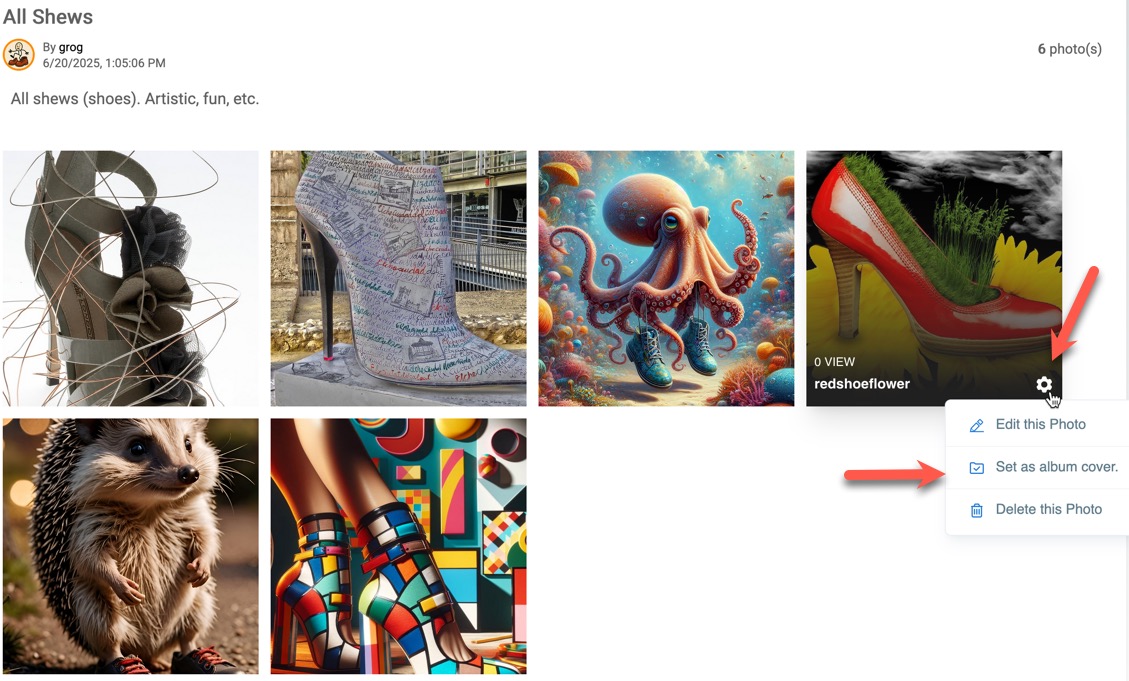Open the hedgehog in sneakers photo
Screen dimensions: 1129x681
point(130,546)
